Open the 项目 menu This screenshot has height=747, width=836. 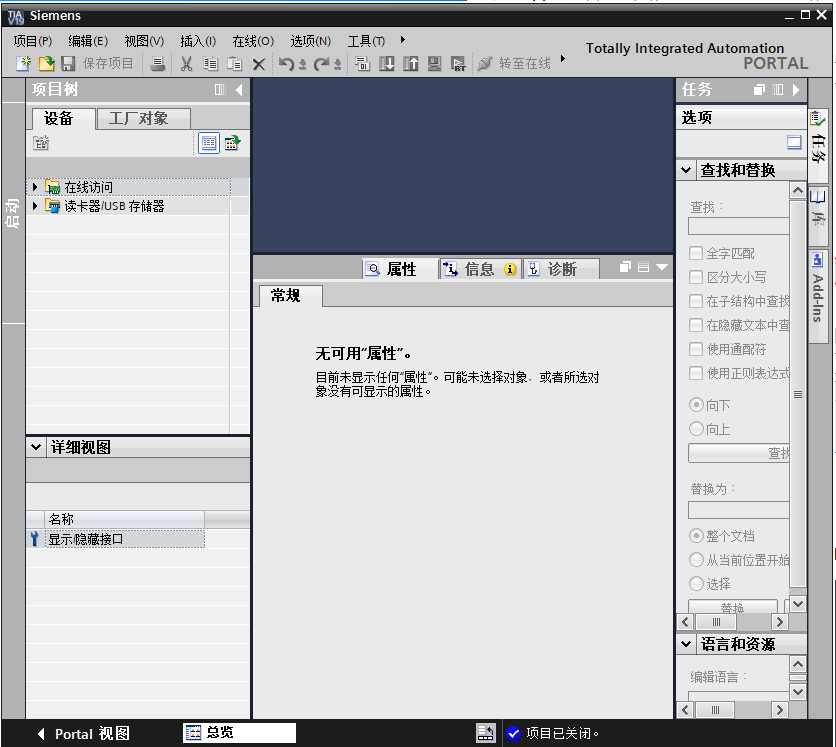pyautogui.click(x=32, y=42)
